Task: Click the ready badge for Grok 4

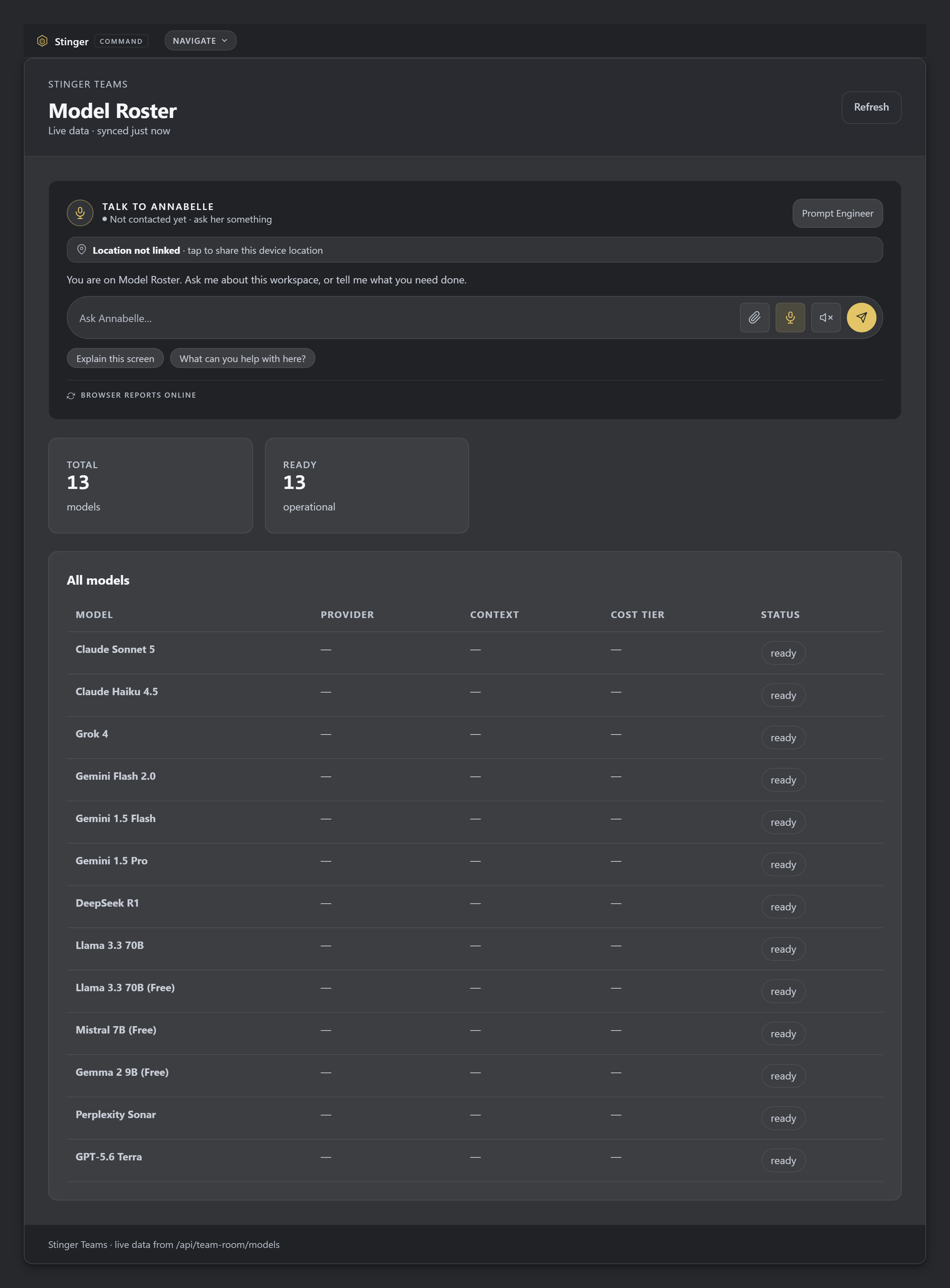Action: (x=783, y=737)
